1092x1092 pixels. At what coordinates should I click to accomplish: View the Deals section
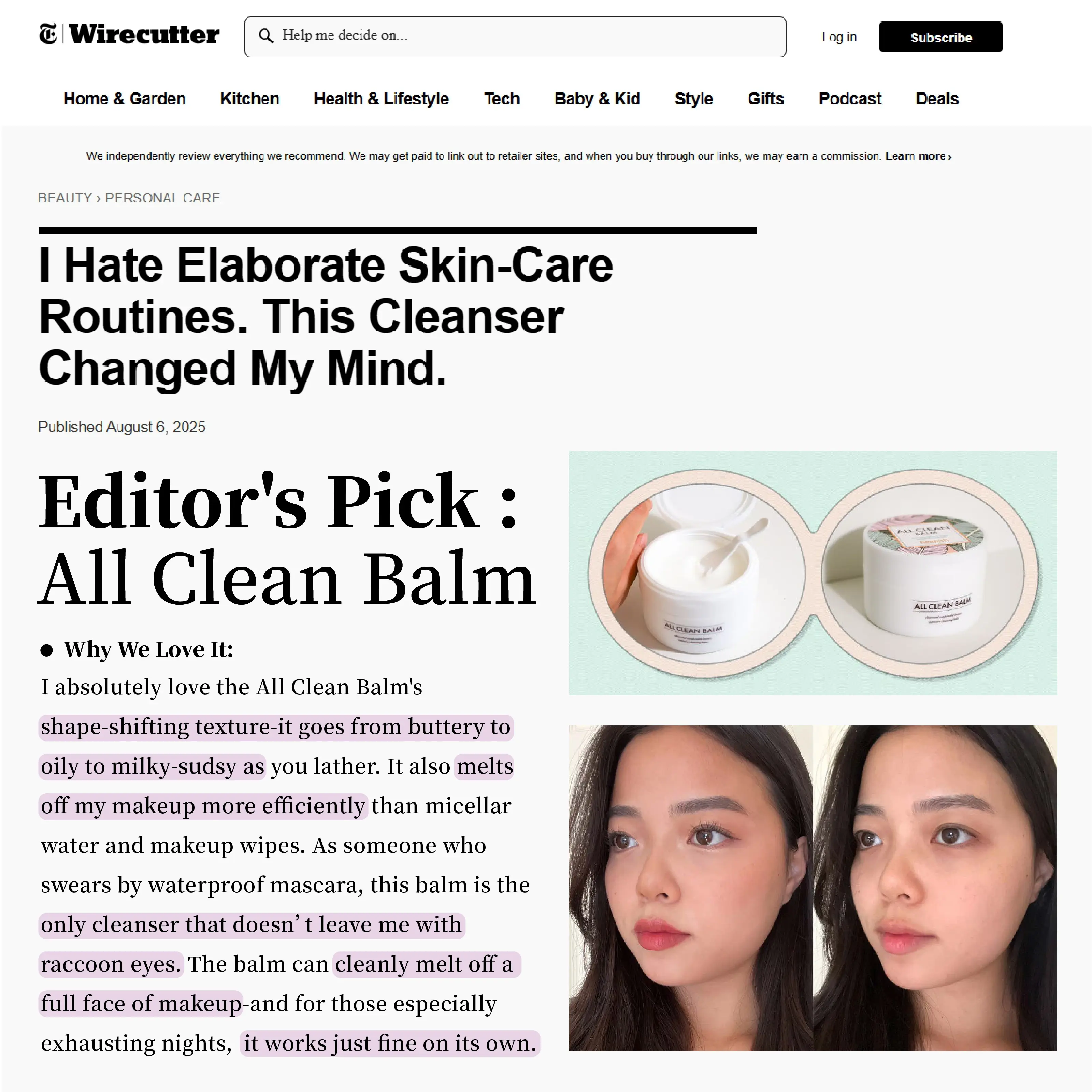[x=937, y=98]
